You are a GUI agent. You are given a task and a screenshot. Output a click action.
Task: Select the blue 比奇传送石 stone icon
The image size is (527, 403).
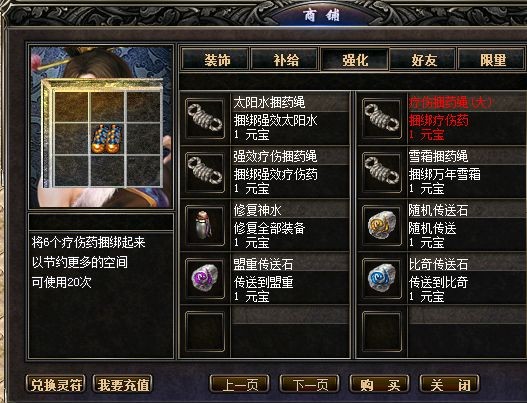coord(382,279)
